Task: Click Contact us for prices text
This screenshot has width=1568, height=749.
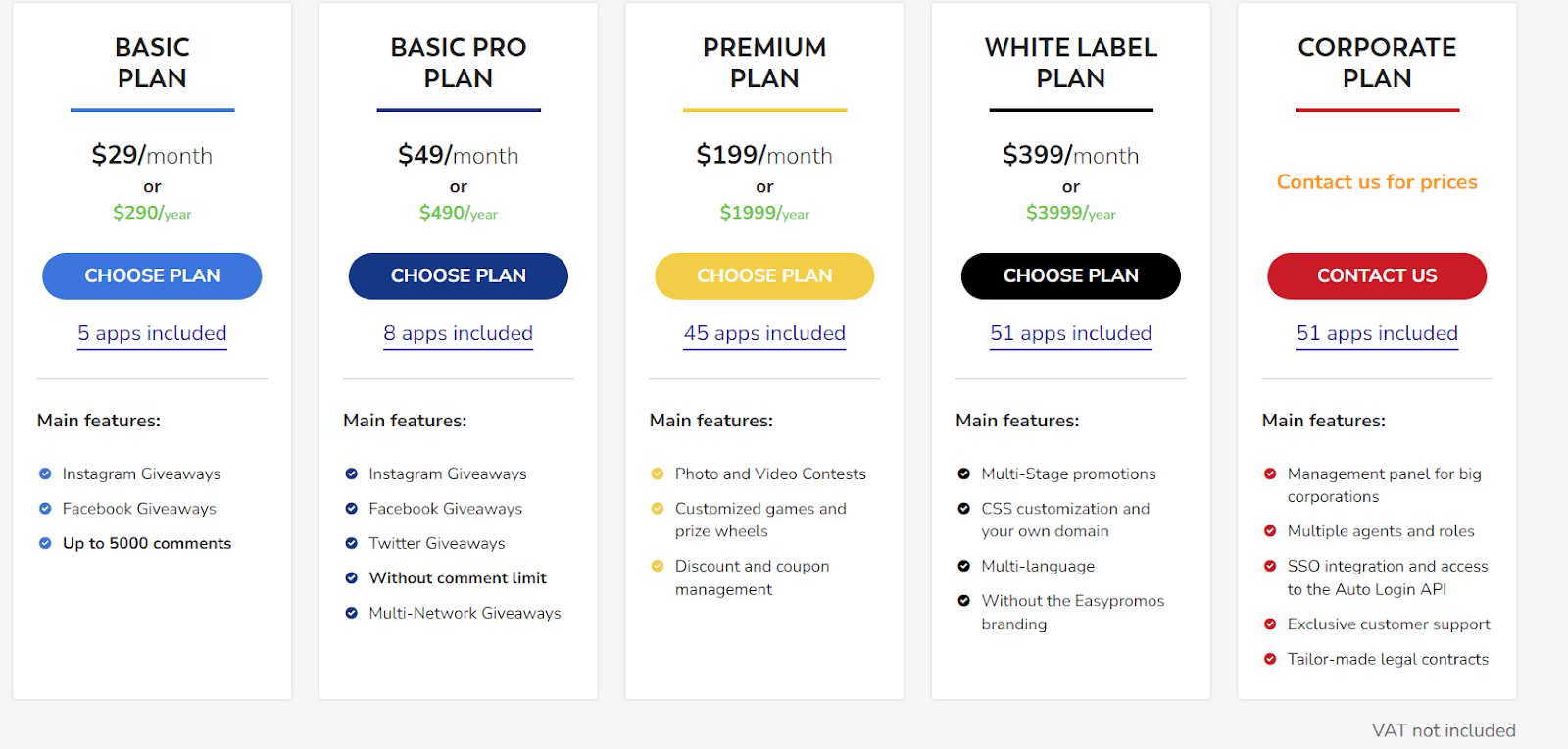Action: [1376, 181]
